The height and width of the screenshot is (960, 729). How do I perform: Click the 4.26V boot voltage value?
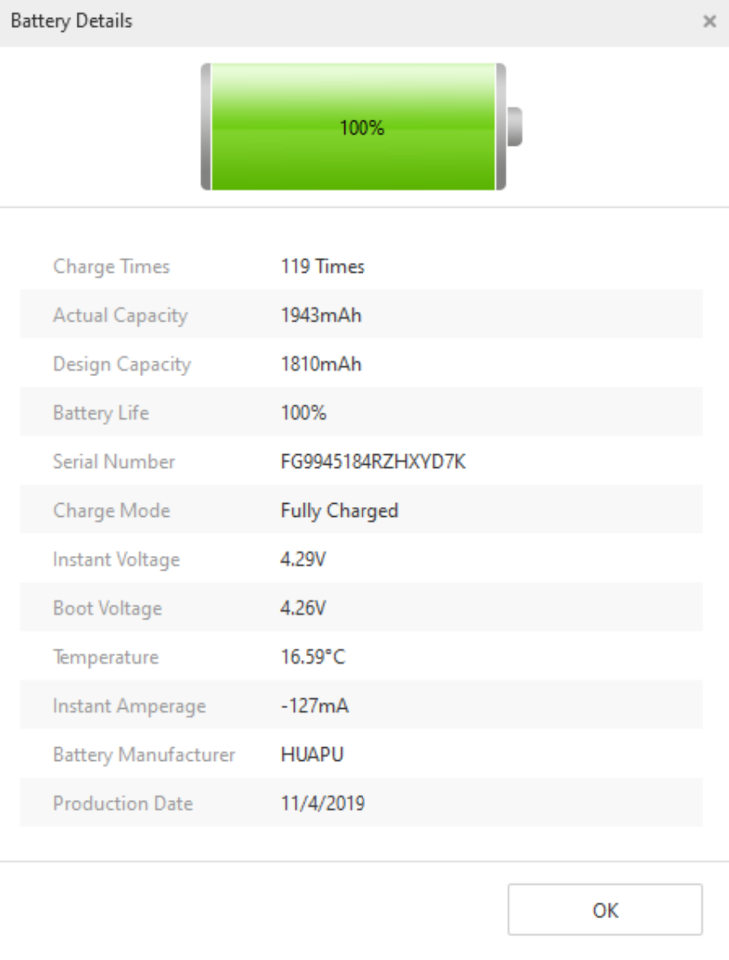pyautogui.click(x=303, y=608)
